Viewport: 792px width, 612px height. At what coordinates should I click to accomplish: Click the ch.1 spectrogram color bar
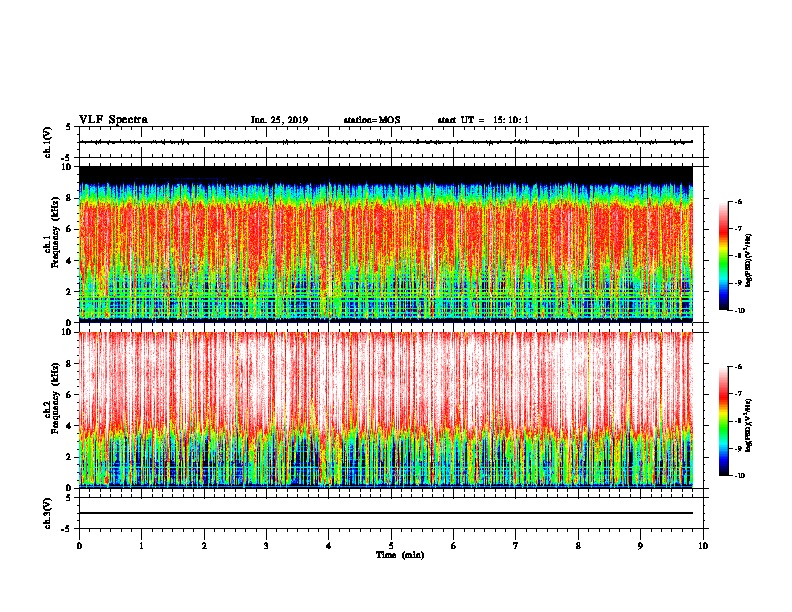coord(723,256)
